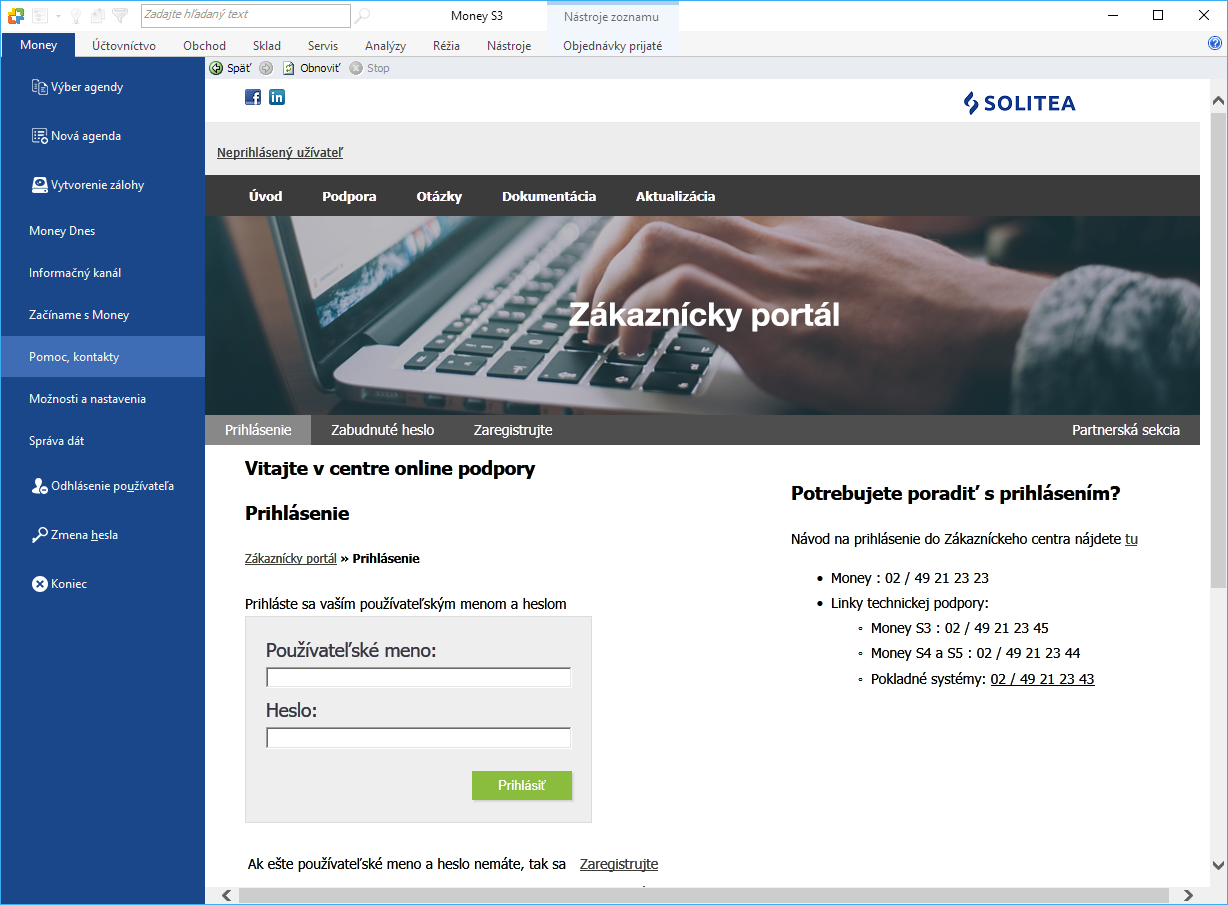The width and height of the screenshot is (1228, 905).
Task: Click the Neprihlásený užívateľ link
Action: pyautogui.click(x=280, y=153)
